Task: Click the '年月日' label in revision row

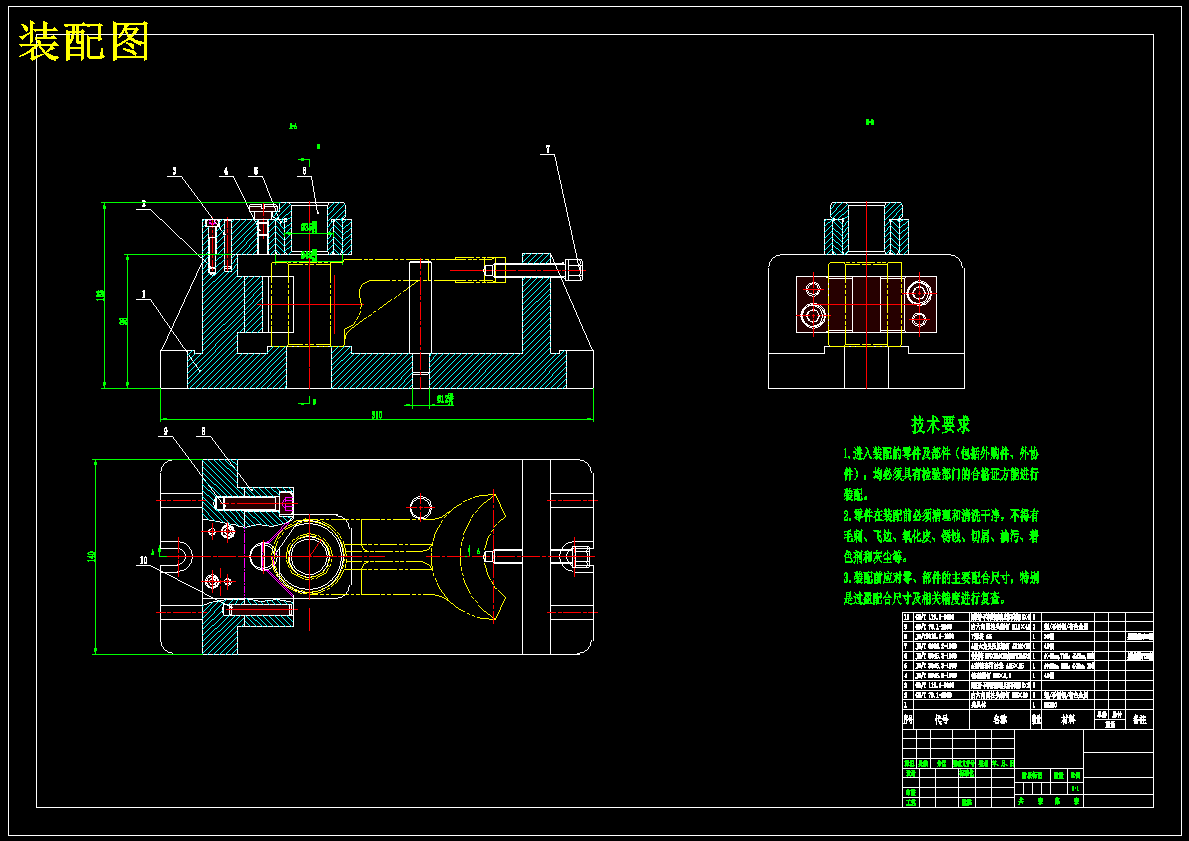Action: pyautogui.click(x=1003, y=764)
